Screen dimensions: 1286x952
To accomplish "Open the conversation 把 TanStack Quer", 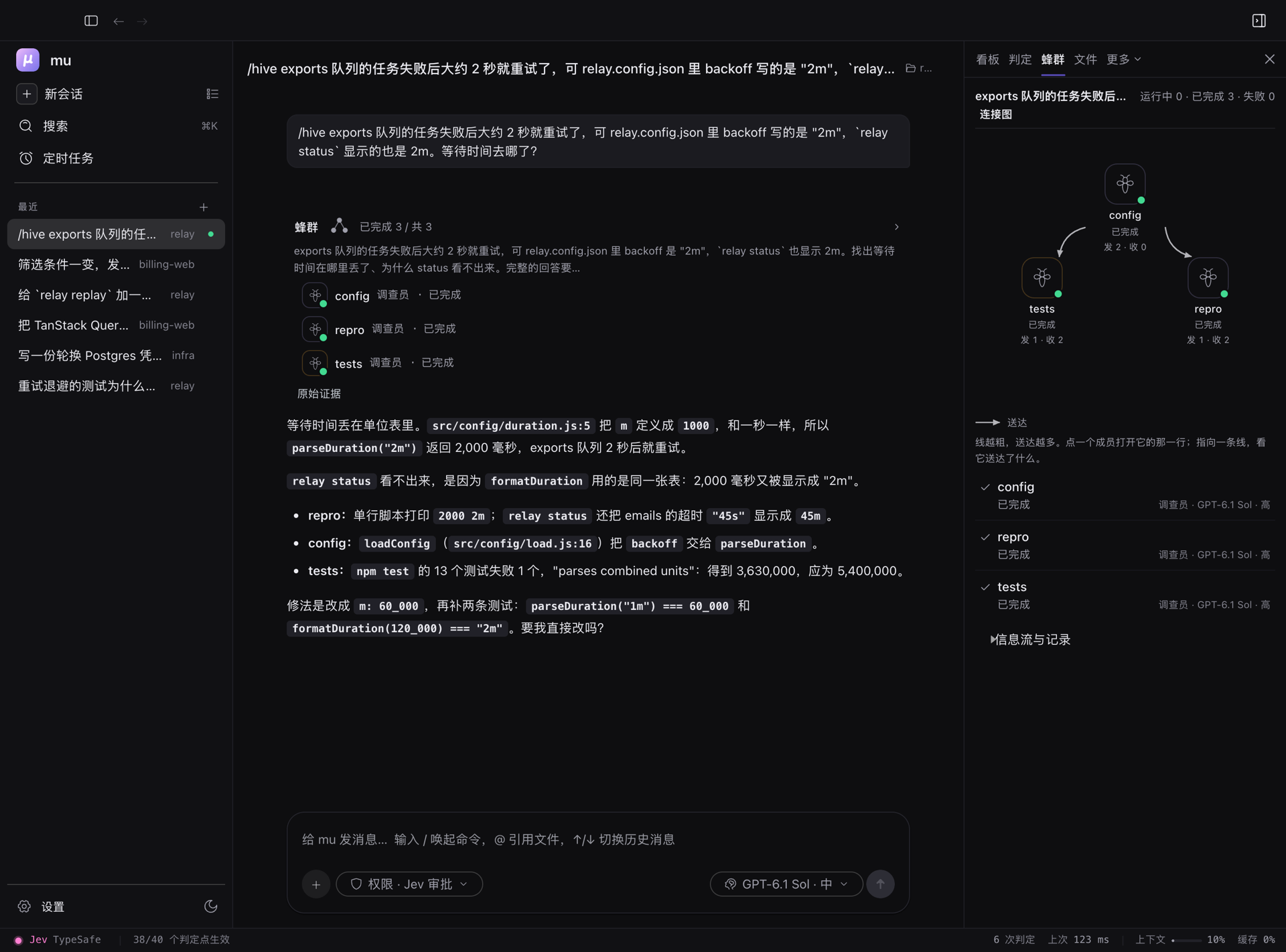I will (116, 325).
